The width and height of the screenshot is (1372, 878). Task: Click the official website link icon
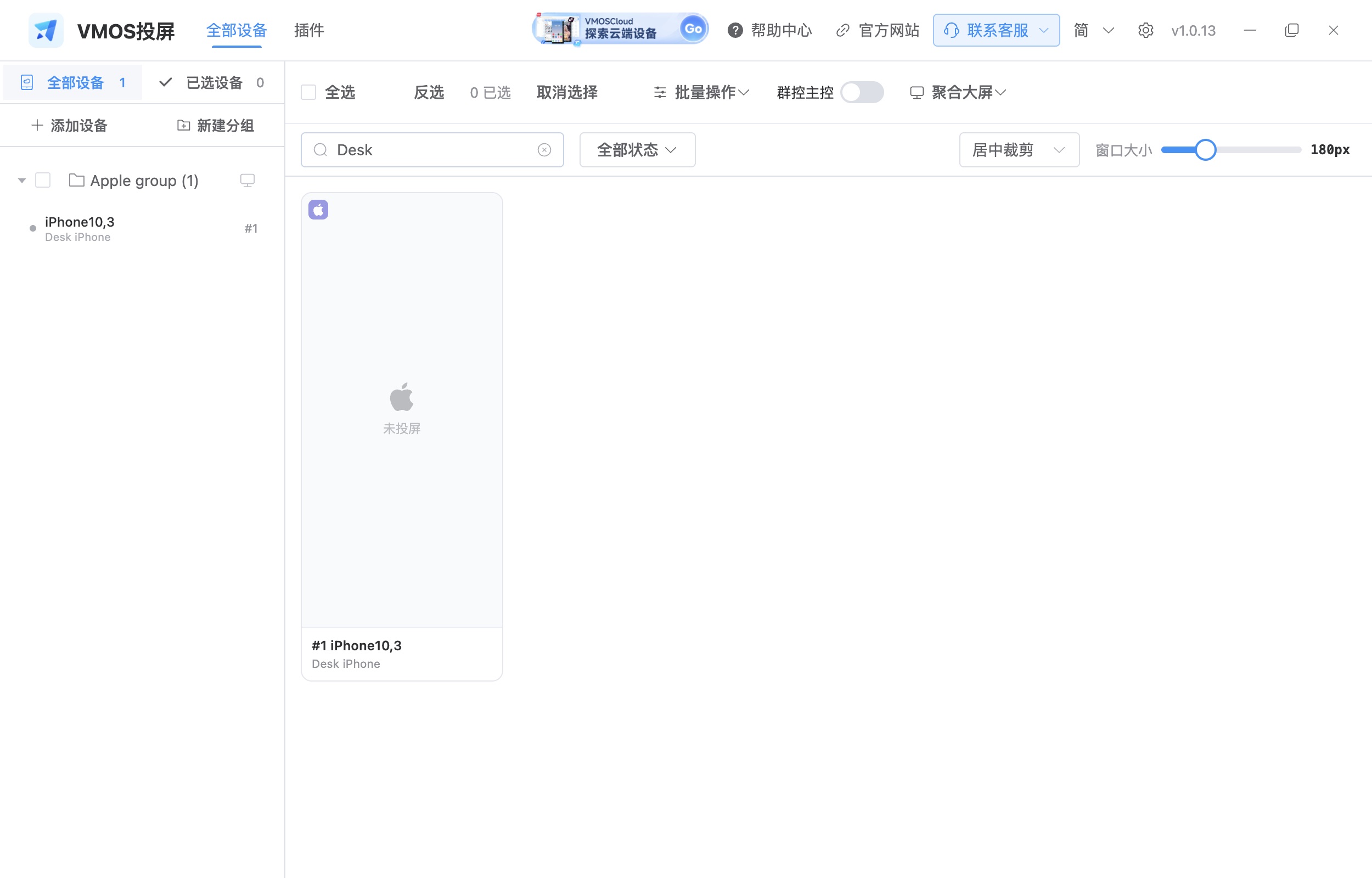(x=842, y=30)
